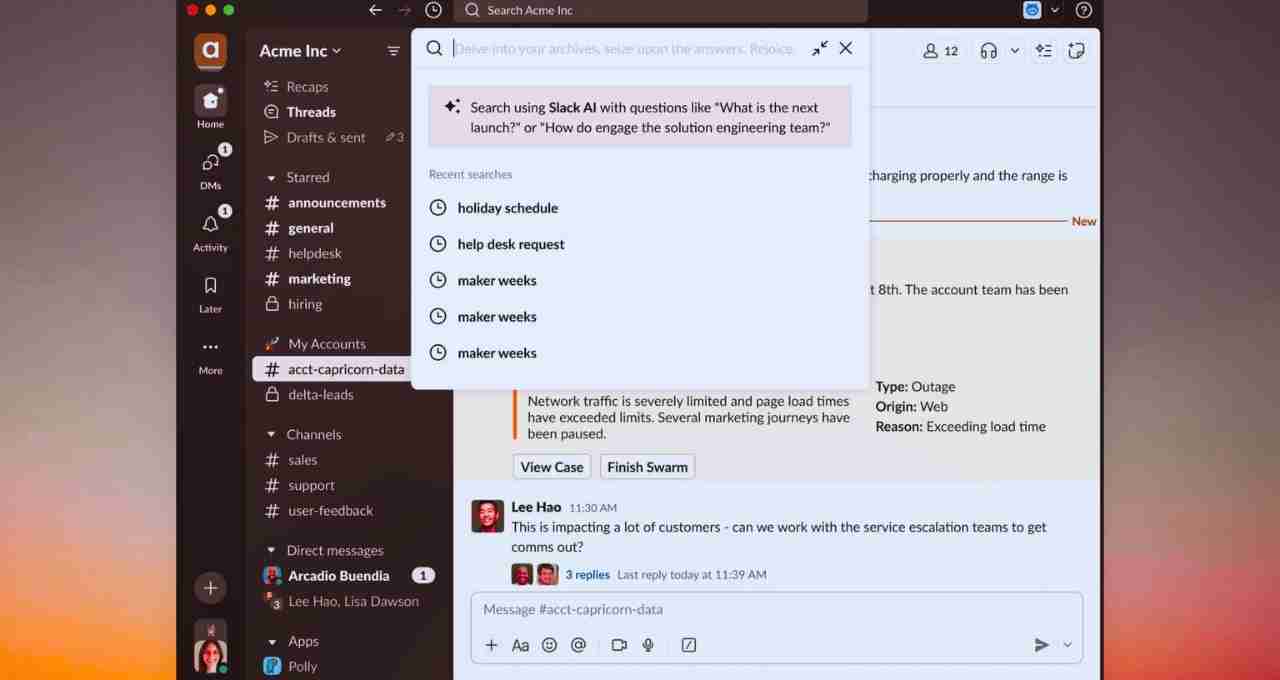This screenshot has height=680, width=1280.
Task: Open DMs in the sidebar
Action: [x=210, y=168]
